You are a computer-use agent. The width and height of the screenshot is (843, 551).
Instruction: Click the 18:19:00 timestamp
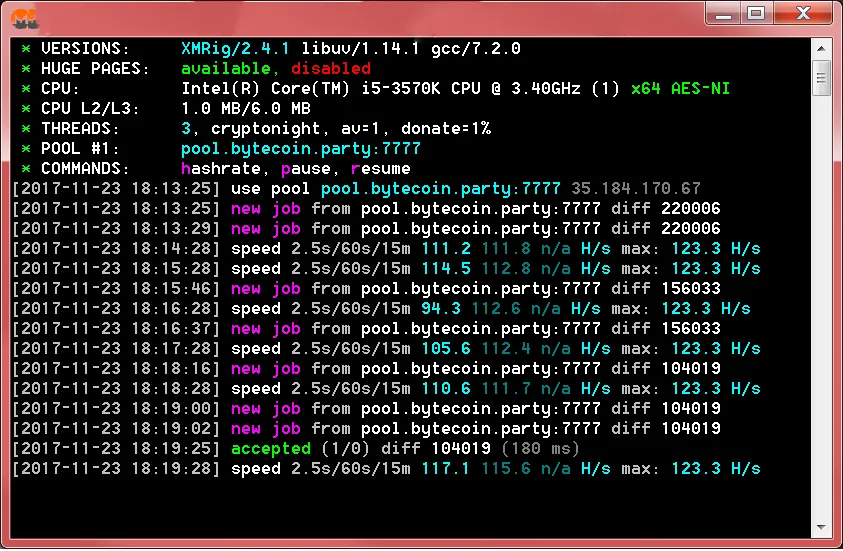pos(116,409)
